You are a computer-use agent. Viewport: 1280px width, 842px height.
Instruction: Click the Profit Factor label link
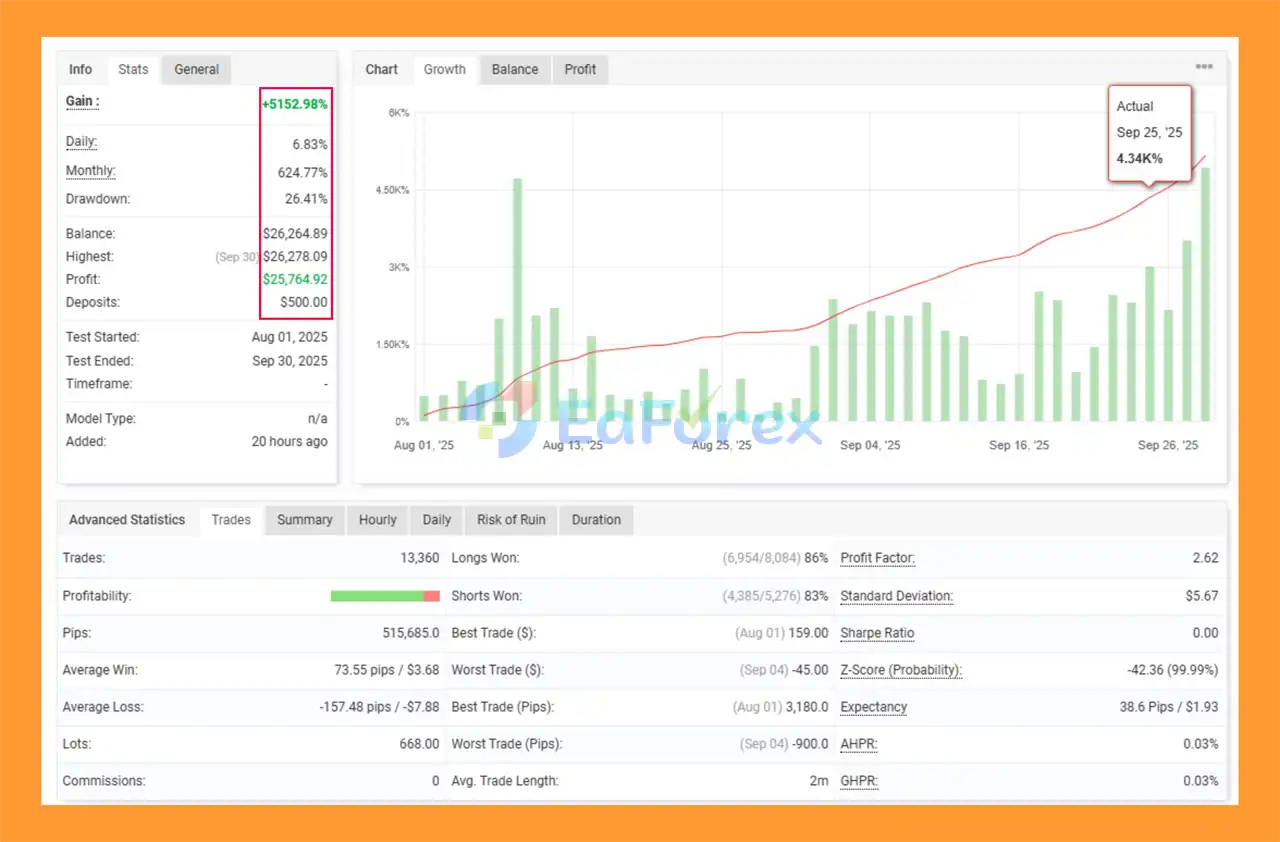(x=877, y=558)
